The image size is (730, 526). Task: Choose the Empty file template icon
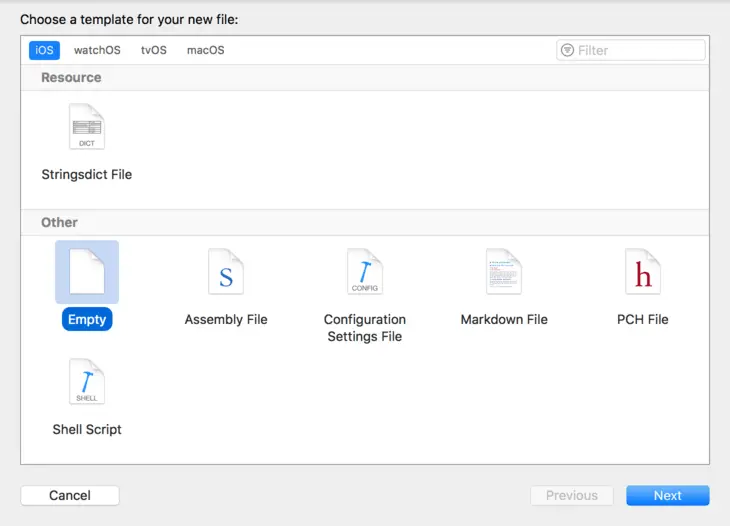tap(86, 271)
